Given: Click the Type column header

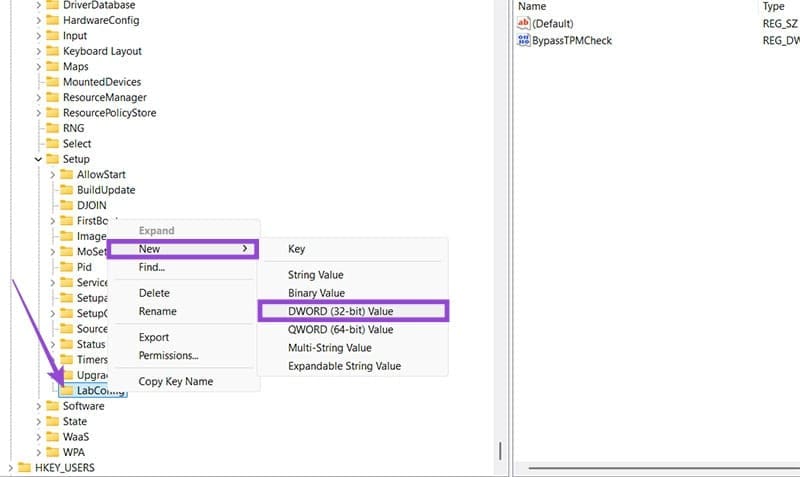Looking at the screenshot, I should point(775,6).
